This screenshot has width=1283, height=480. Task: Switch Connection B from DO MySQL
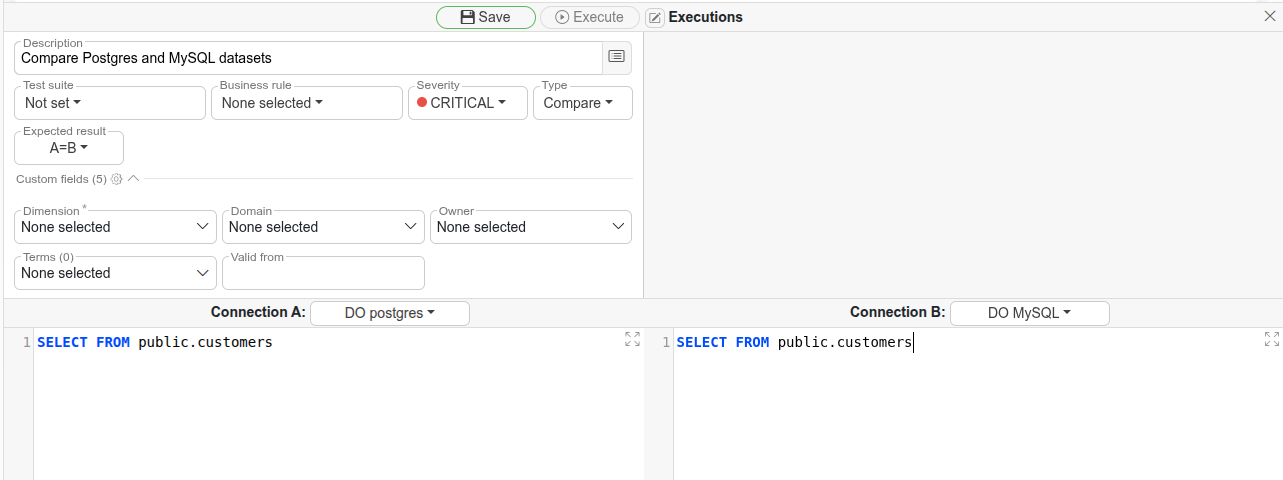tap(1029, 313)
